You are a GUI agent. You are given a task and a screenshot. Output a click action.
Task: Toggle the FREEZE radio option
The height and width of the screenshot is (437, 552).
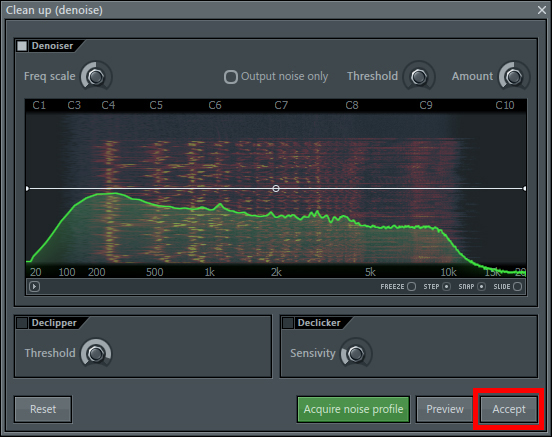tap(411, 287)
